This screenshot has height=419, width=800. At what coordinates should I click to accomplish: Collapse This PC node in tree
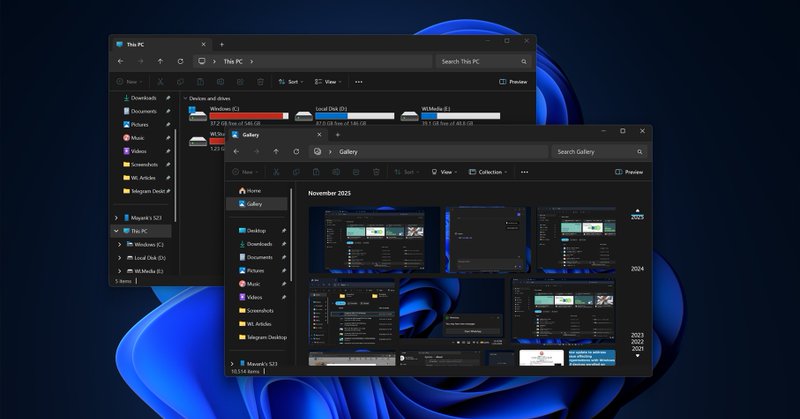[x=116, y=231]
